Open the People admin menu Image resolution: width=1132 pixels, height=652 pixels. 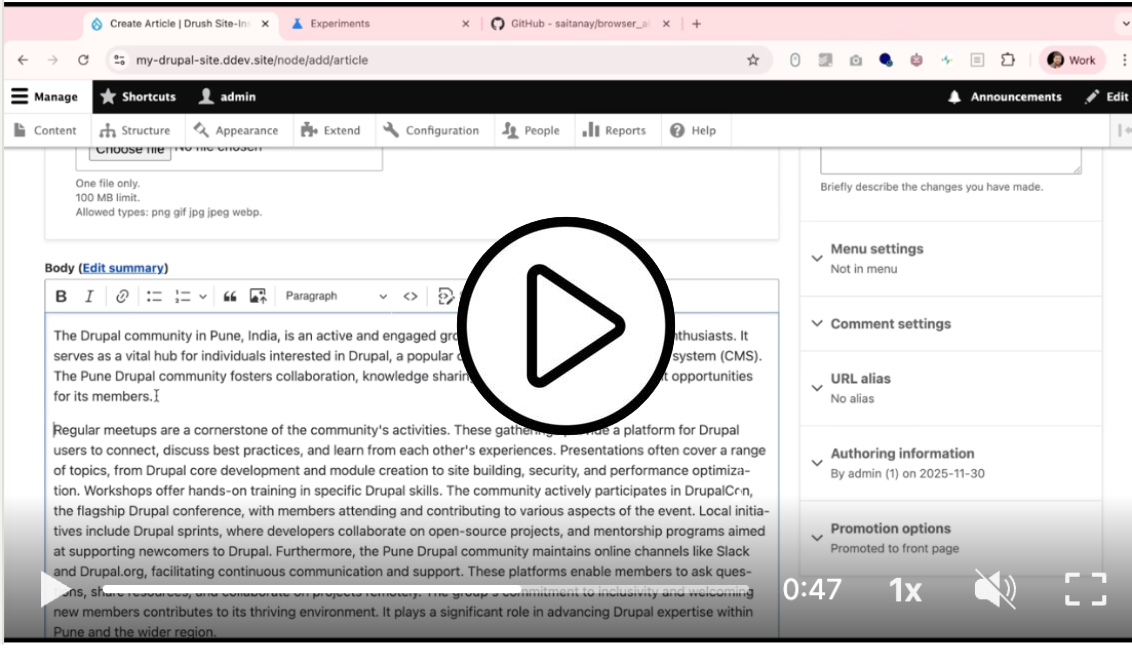[531, 131]
